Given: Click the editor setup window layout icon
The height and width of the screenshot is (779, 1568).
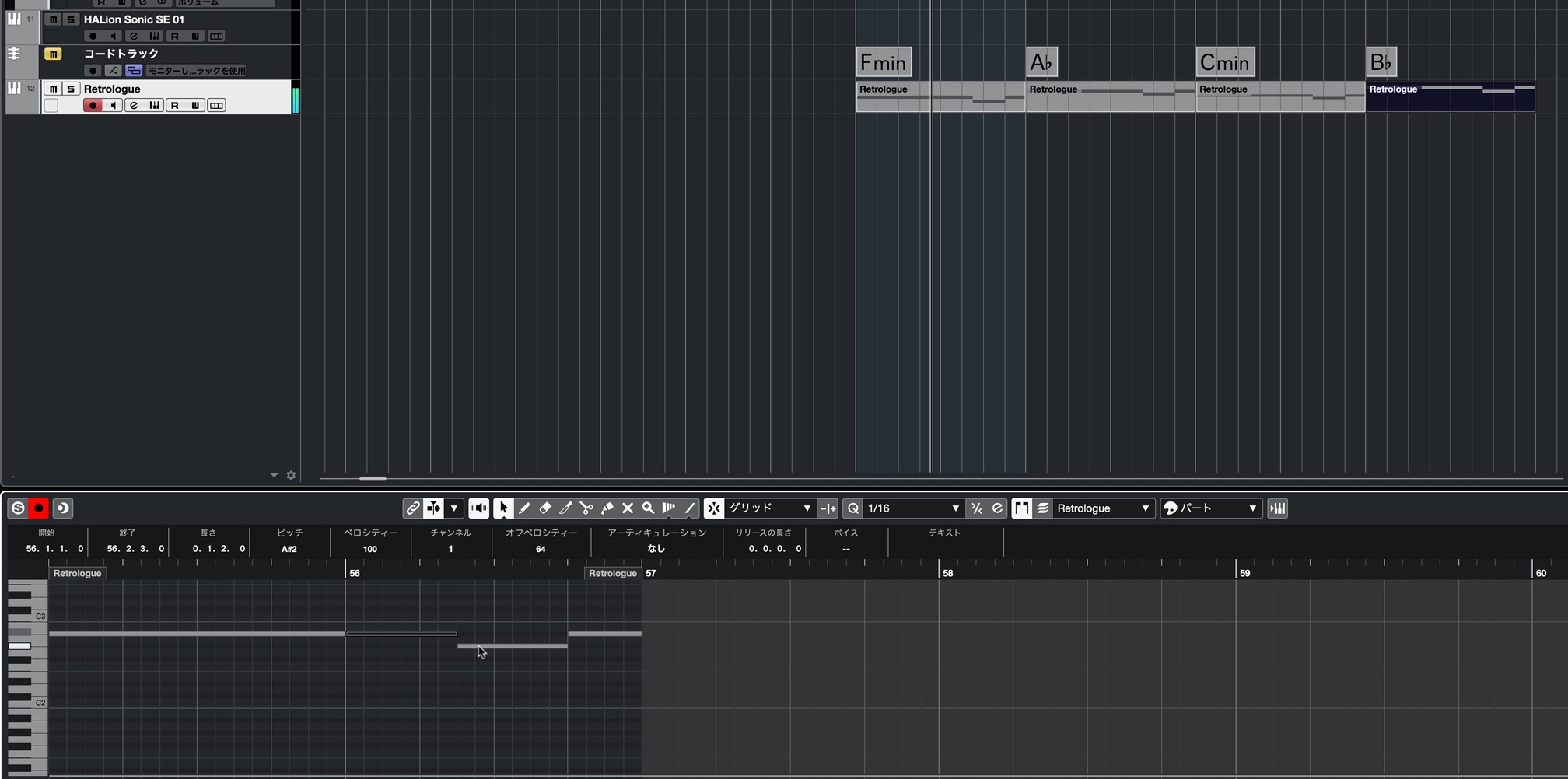Looking at the screenshot, I should coord(62,508).
